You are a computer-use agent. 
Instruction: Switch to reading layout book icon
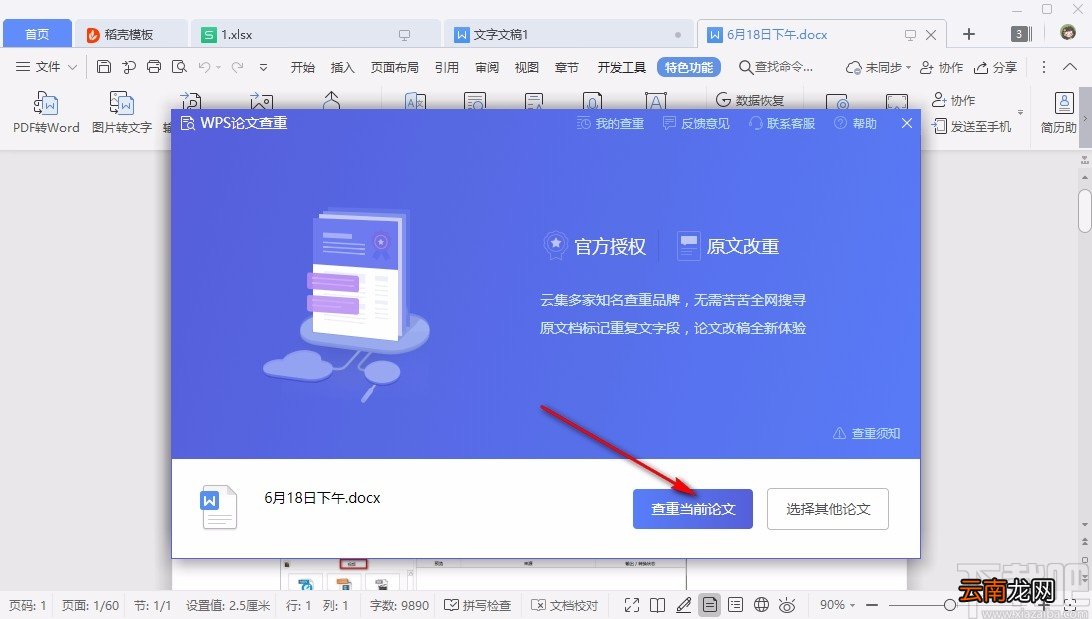click(657, 605)
